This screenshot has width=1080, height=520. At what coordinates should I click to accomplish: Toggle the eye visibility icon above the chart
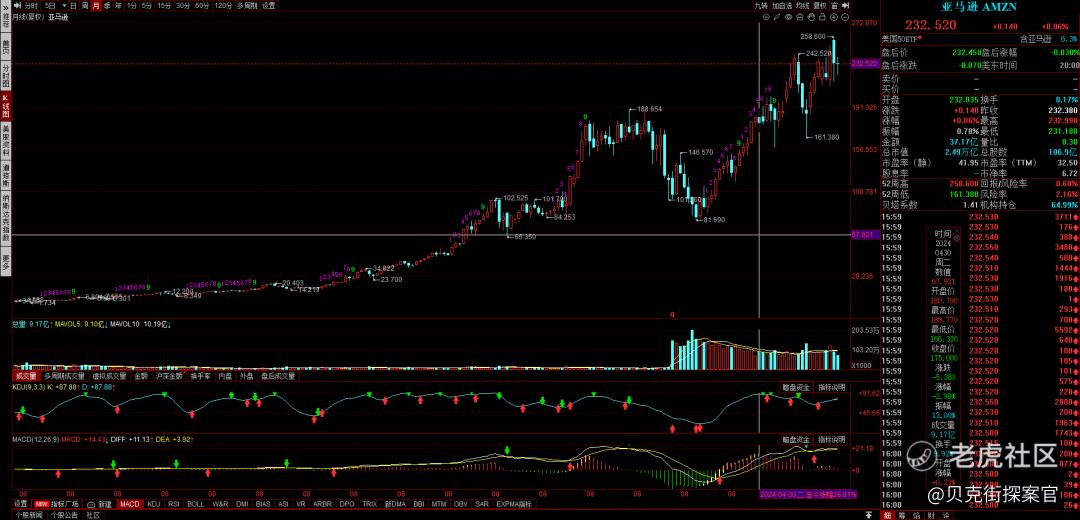point(789,17)
